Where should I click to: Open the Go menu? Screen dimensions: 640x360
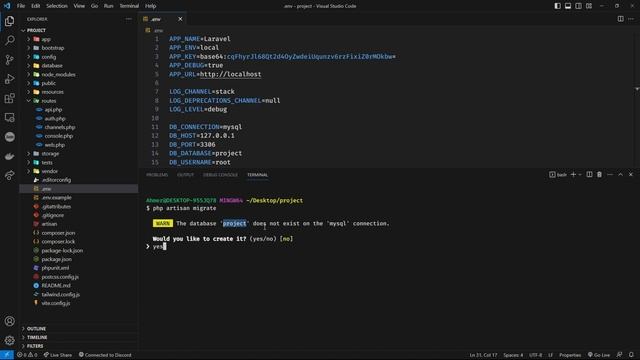pyautogui.click(x=94, y=6)
